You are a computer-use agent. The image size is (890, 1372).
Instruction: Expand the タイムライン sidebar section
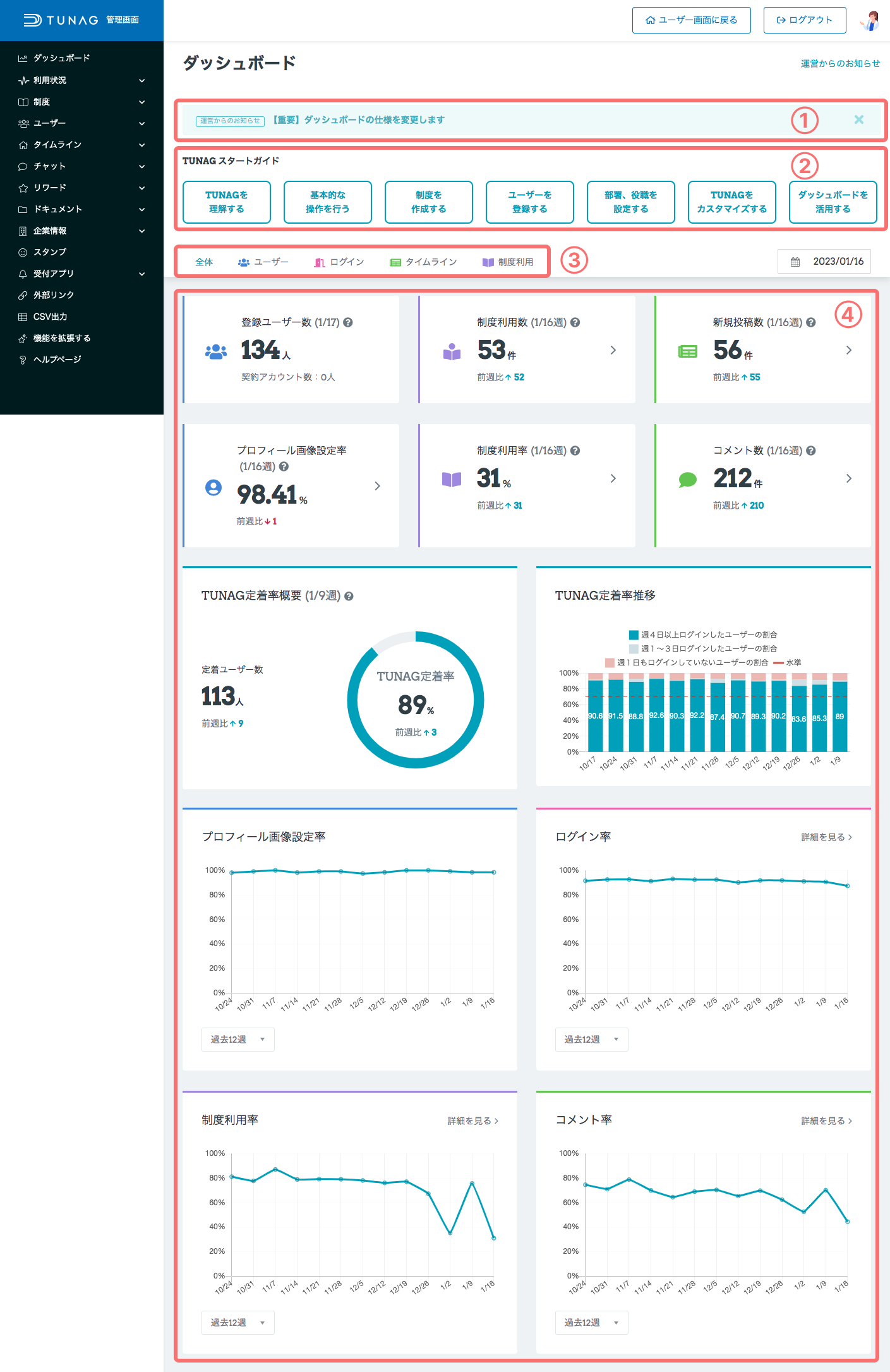(81, 145)
